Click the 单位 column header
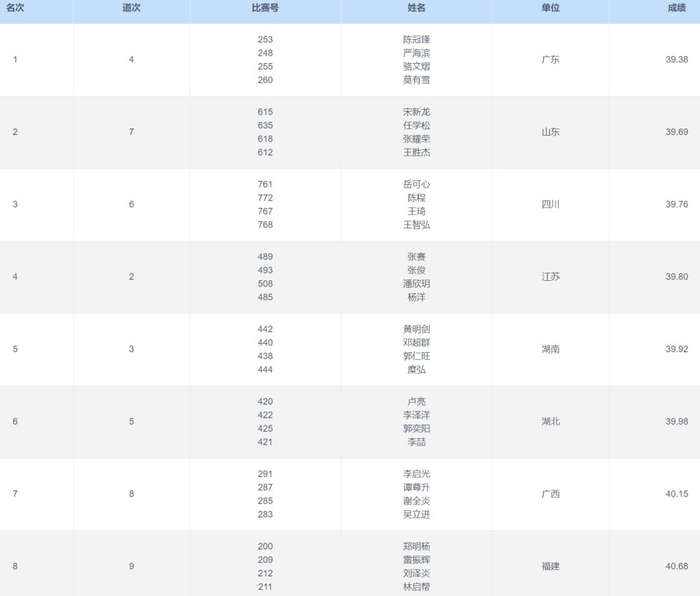The width and height of the screenshot is (700, 596). tap(550, 8)
